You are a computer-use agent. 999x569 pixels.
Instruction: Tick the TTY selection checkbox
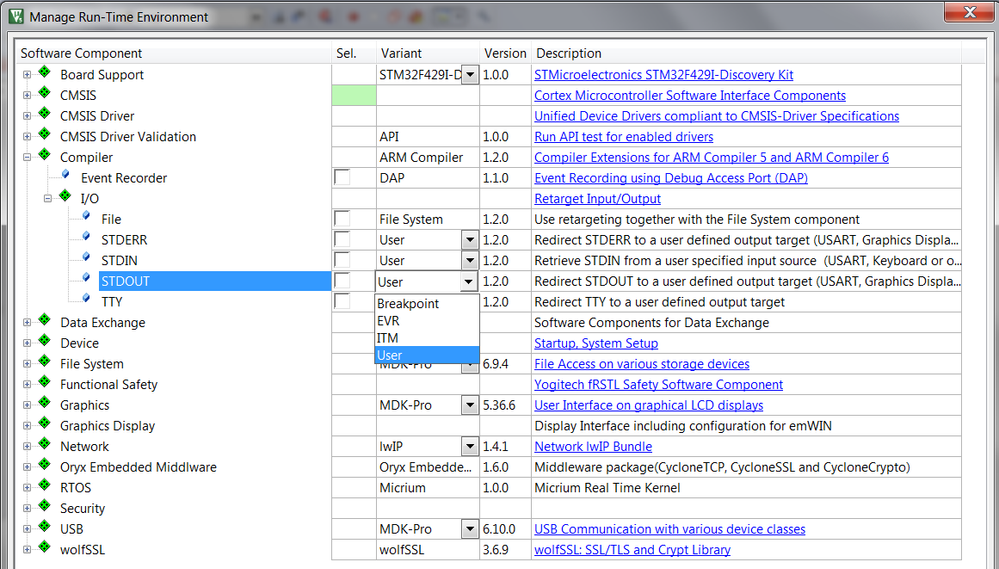342,301
